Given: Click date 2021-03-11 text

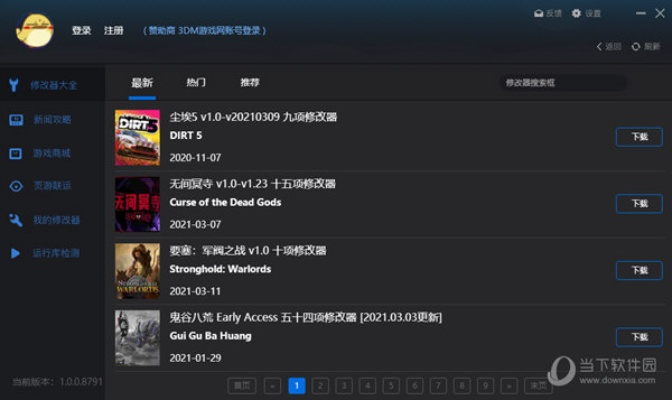Looking at the screenshot, I should tap(195, 292).
